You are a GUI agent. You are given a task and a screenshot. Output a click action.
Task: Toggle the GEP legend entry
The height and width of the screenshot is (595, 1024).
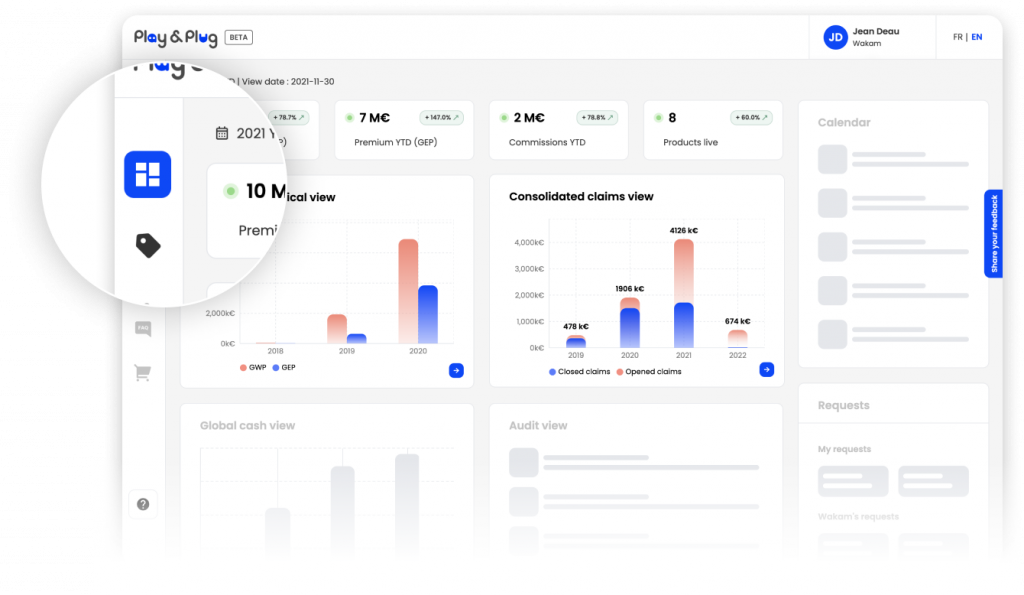[x=284, y=368]
